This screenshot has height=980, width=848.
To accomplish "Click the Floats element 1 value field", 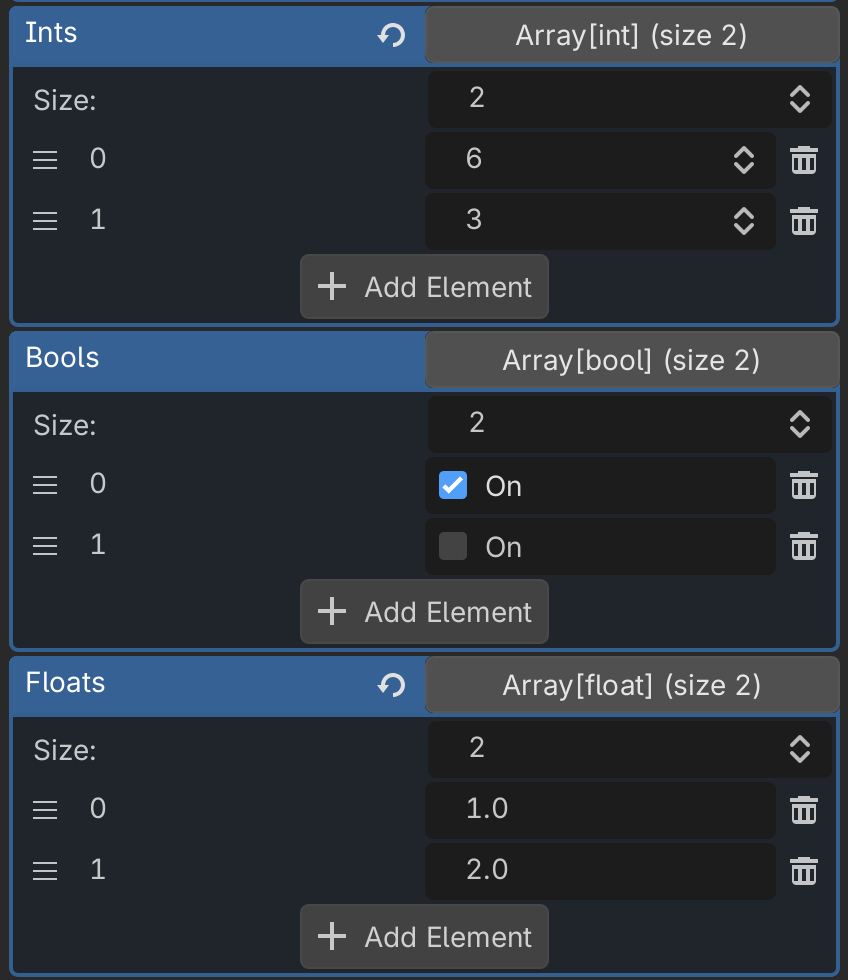I will coord(600,871).
